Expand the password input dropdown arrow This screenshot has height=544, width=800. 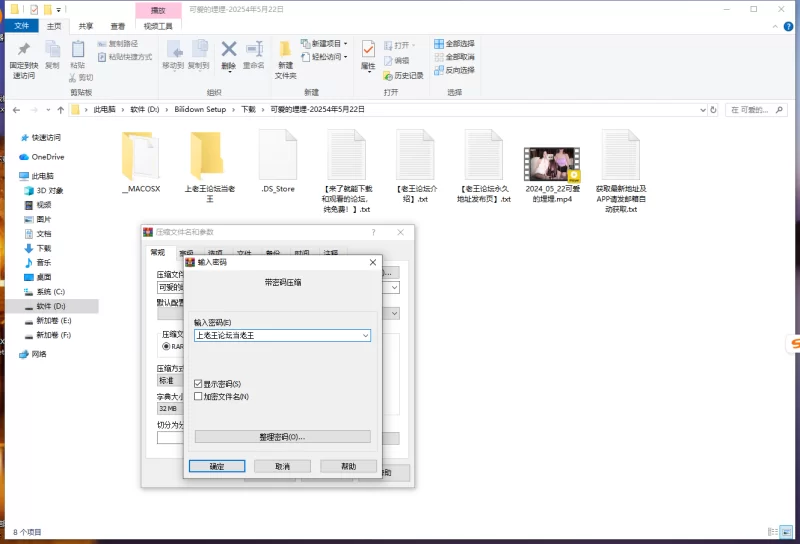pyautogui.click(x=366, y=336)
